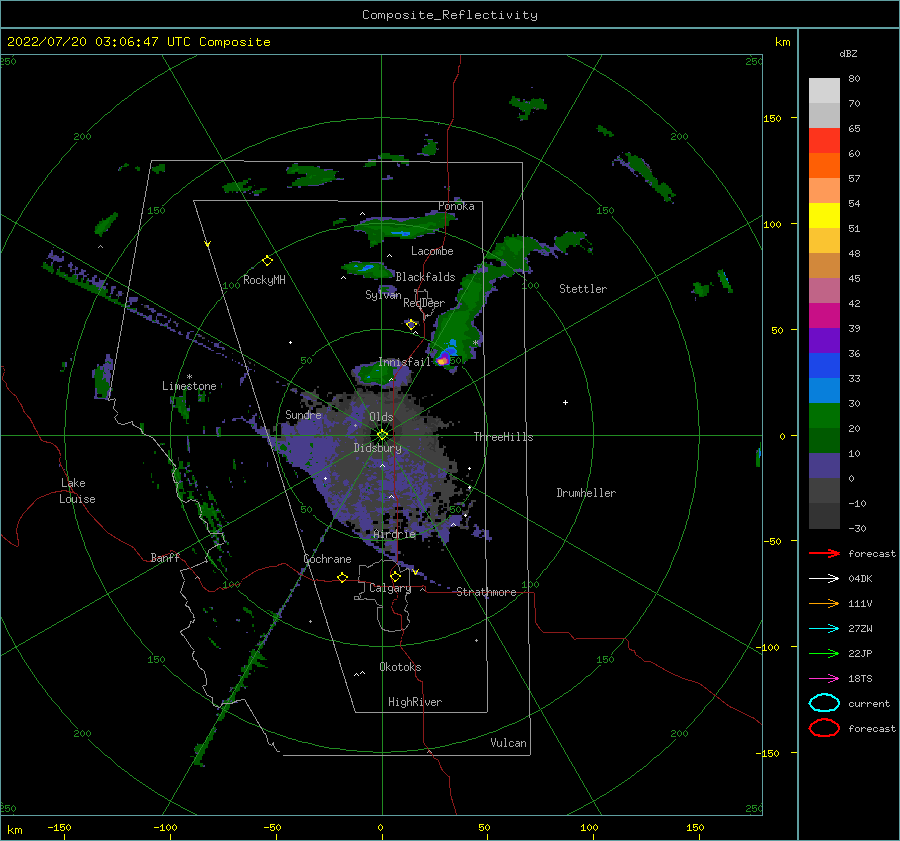
Task: Click the Airdrie label
Action: coord(394,534)
